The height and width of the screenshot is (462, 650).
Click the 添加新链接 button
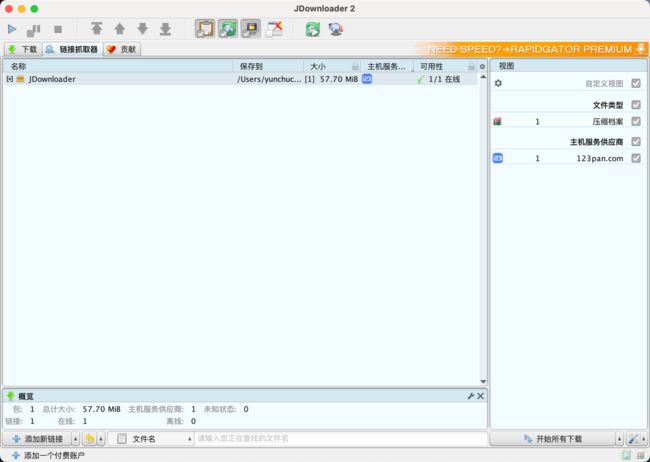[38, 439]
